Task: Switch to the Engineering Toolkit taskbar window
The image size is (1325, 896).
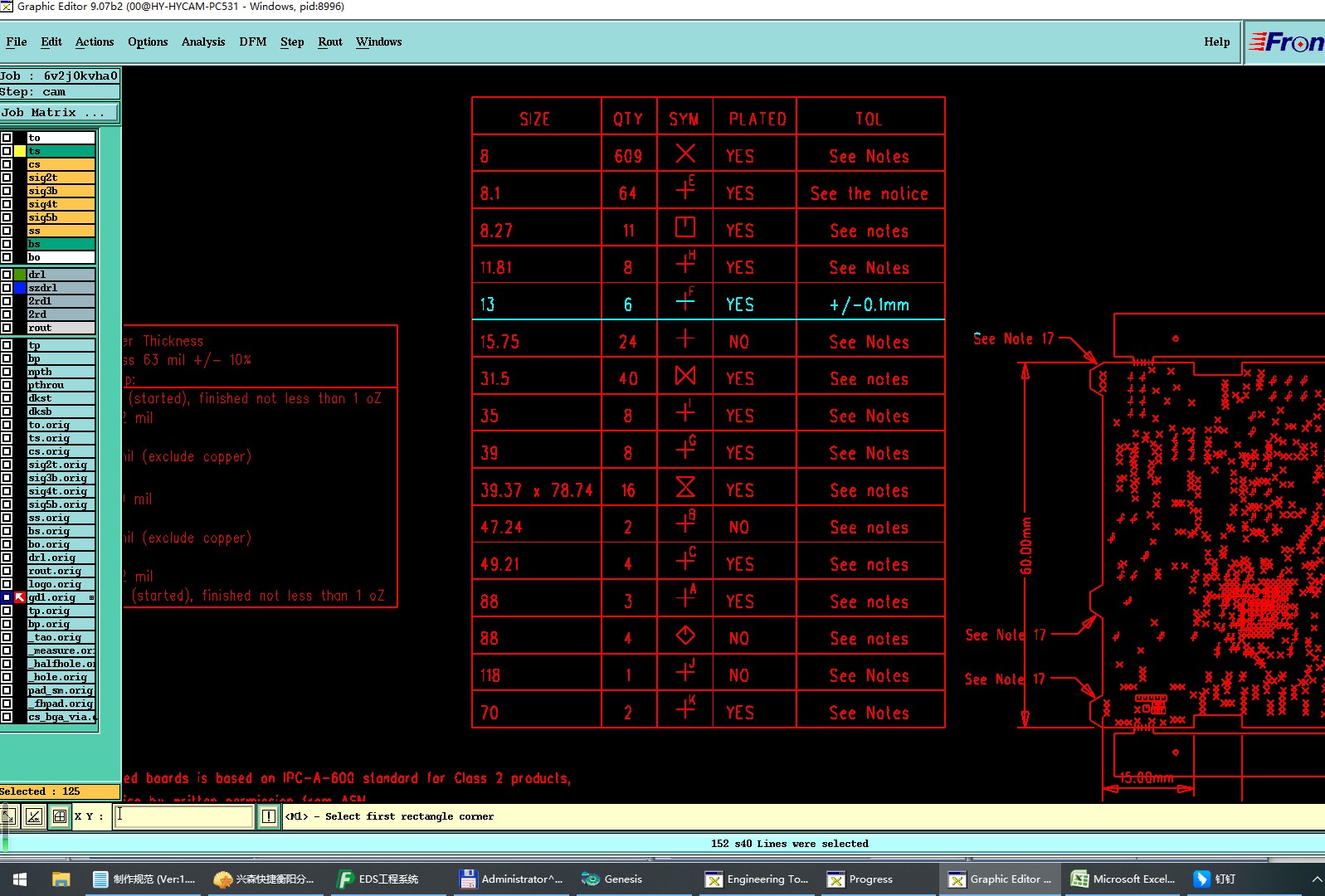Action: coord(757,879)
